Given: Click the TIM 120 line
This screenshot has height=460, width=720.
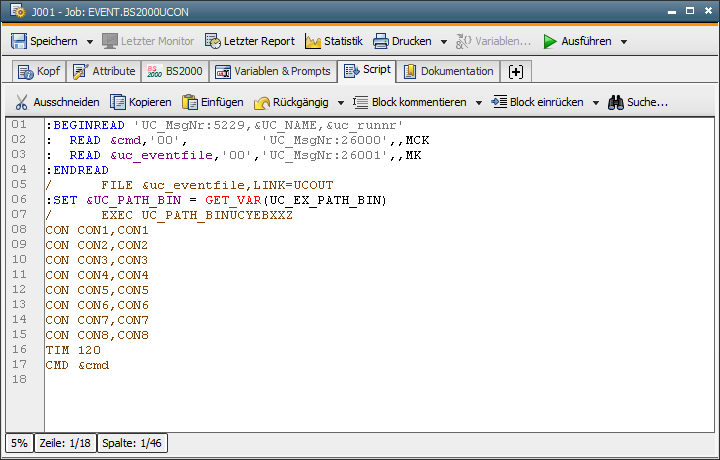Looking at the screenshot, I should [x=73, y=350].
